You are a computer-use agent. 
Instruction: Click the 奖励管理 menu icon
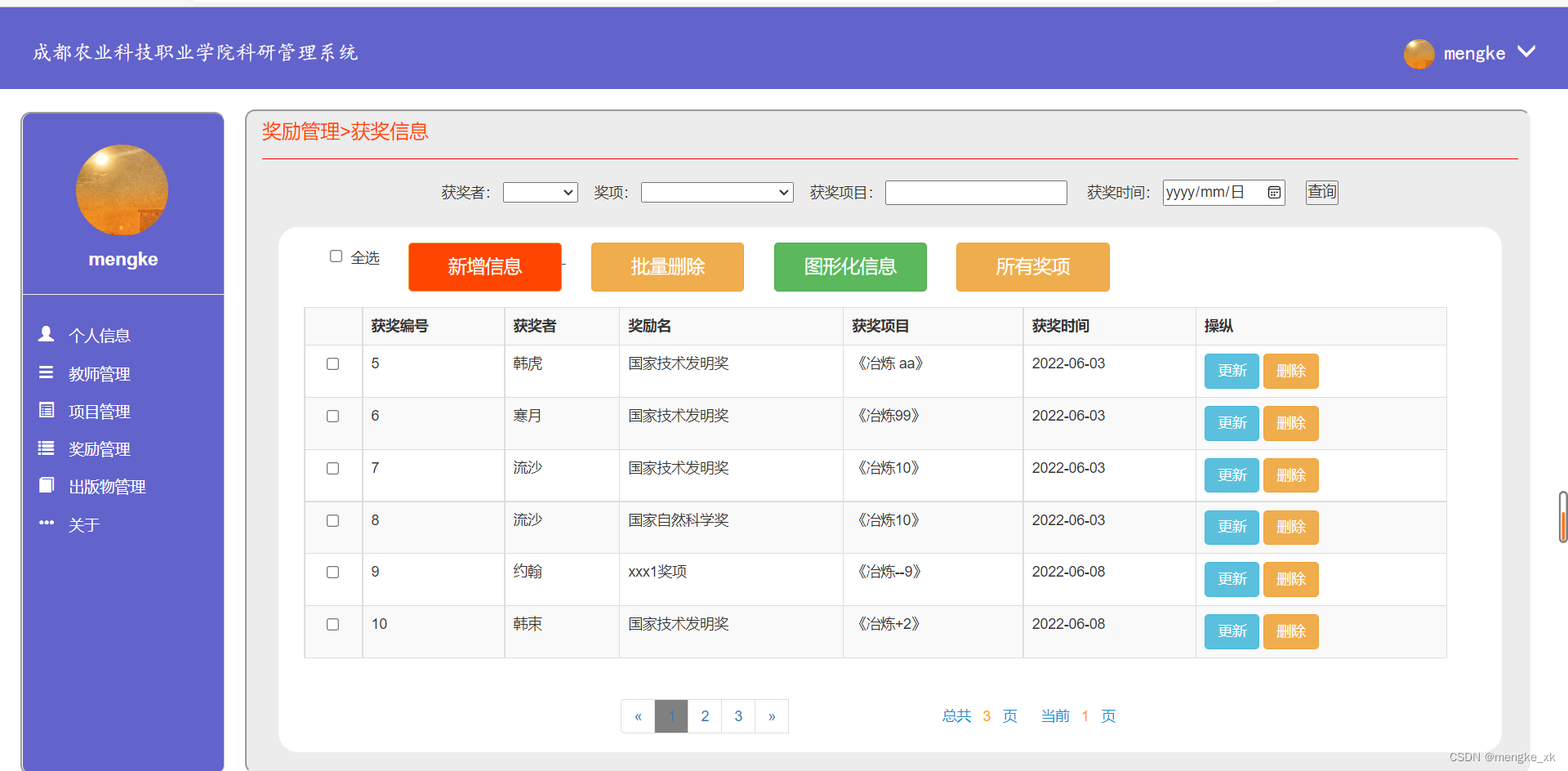click(46, 448)
